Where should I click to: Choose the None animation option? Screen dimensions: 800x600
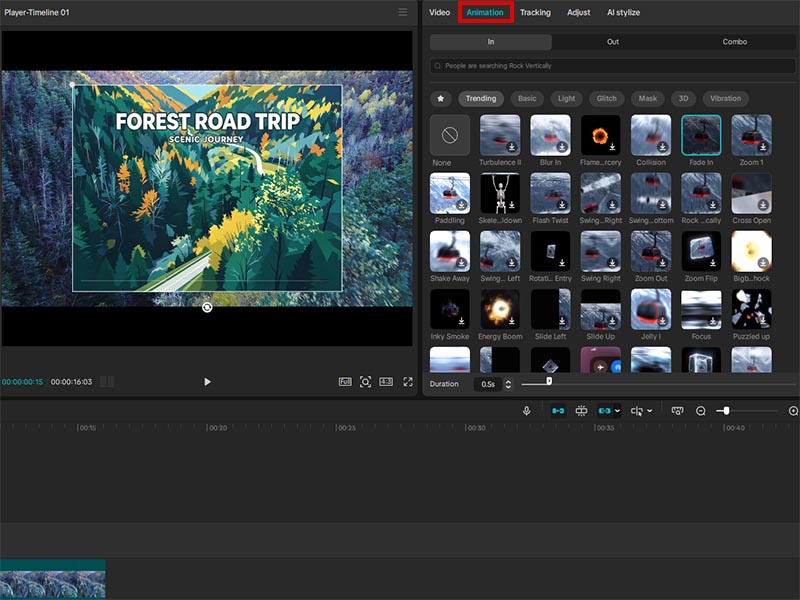[449, 135]
